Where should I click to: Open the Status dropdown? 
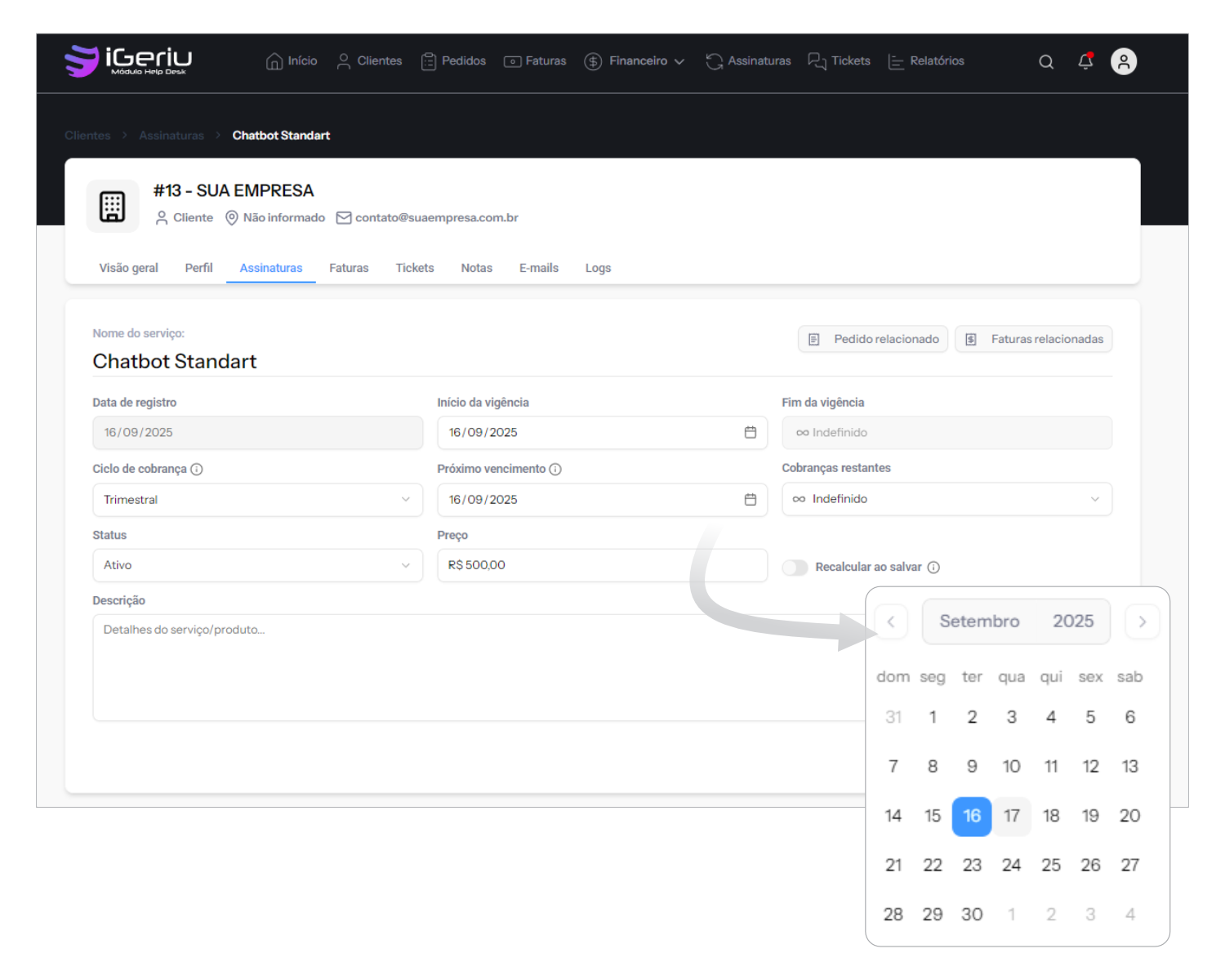tap(257, 565)
